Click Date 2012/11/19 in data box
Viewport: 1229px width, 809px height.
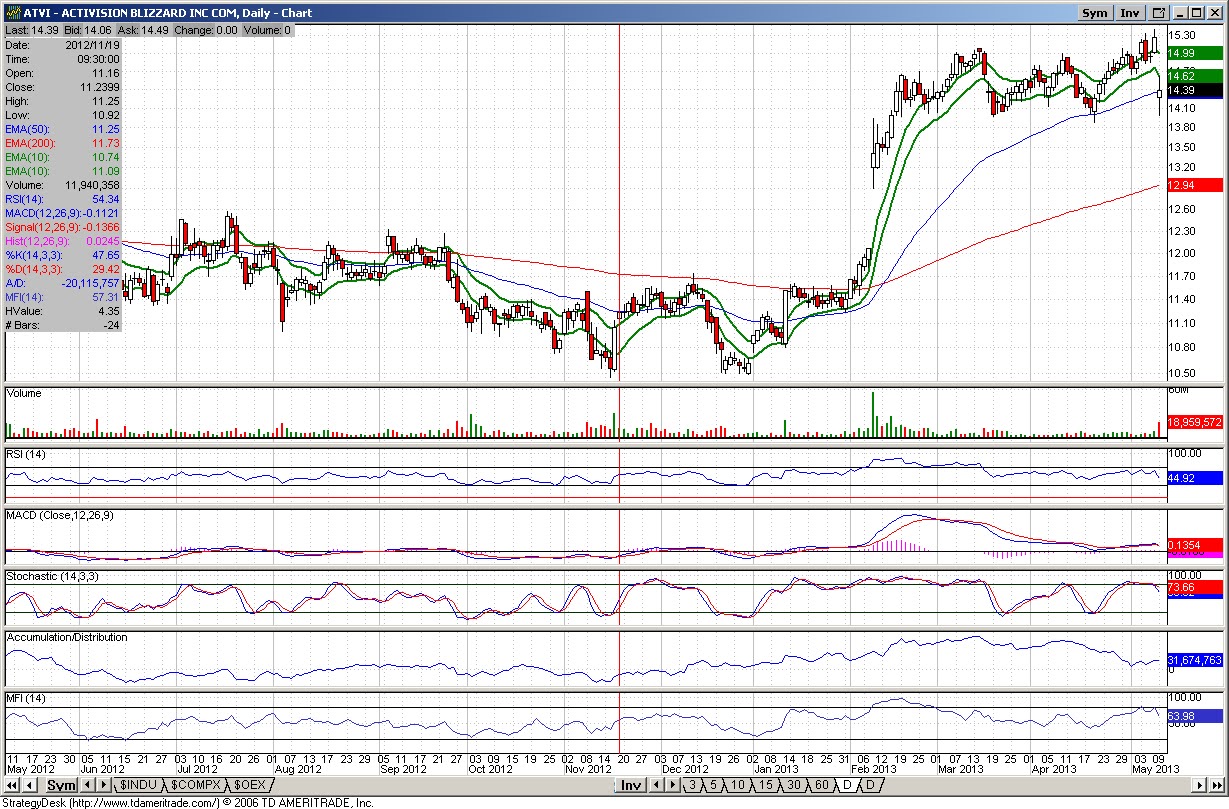62,45
